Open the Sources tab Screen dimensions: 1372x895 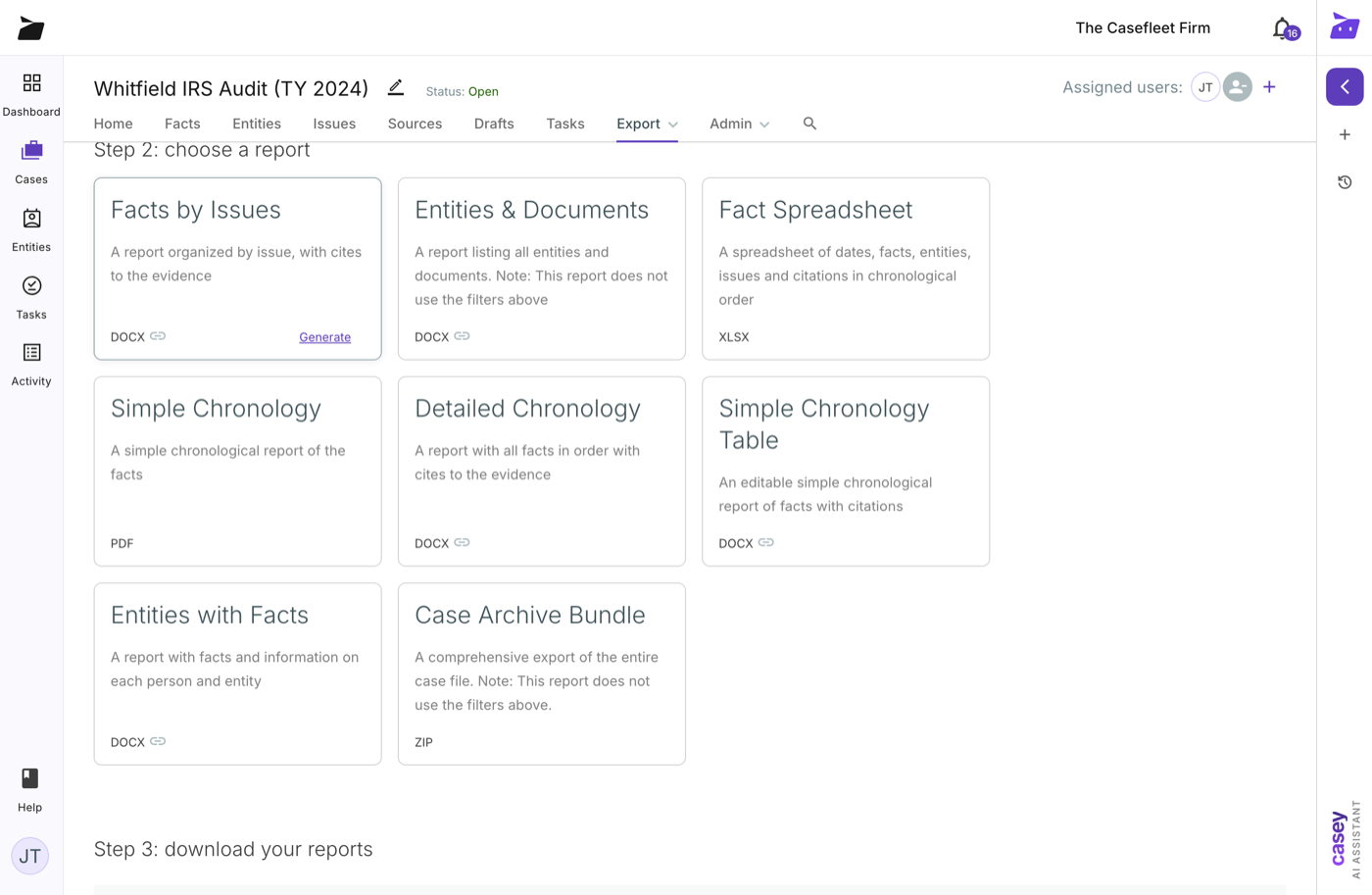pos(415,124)
